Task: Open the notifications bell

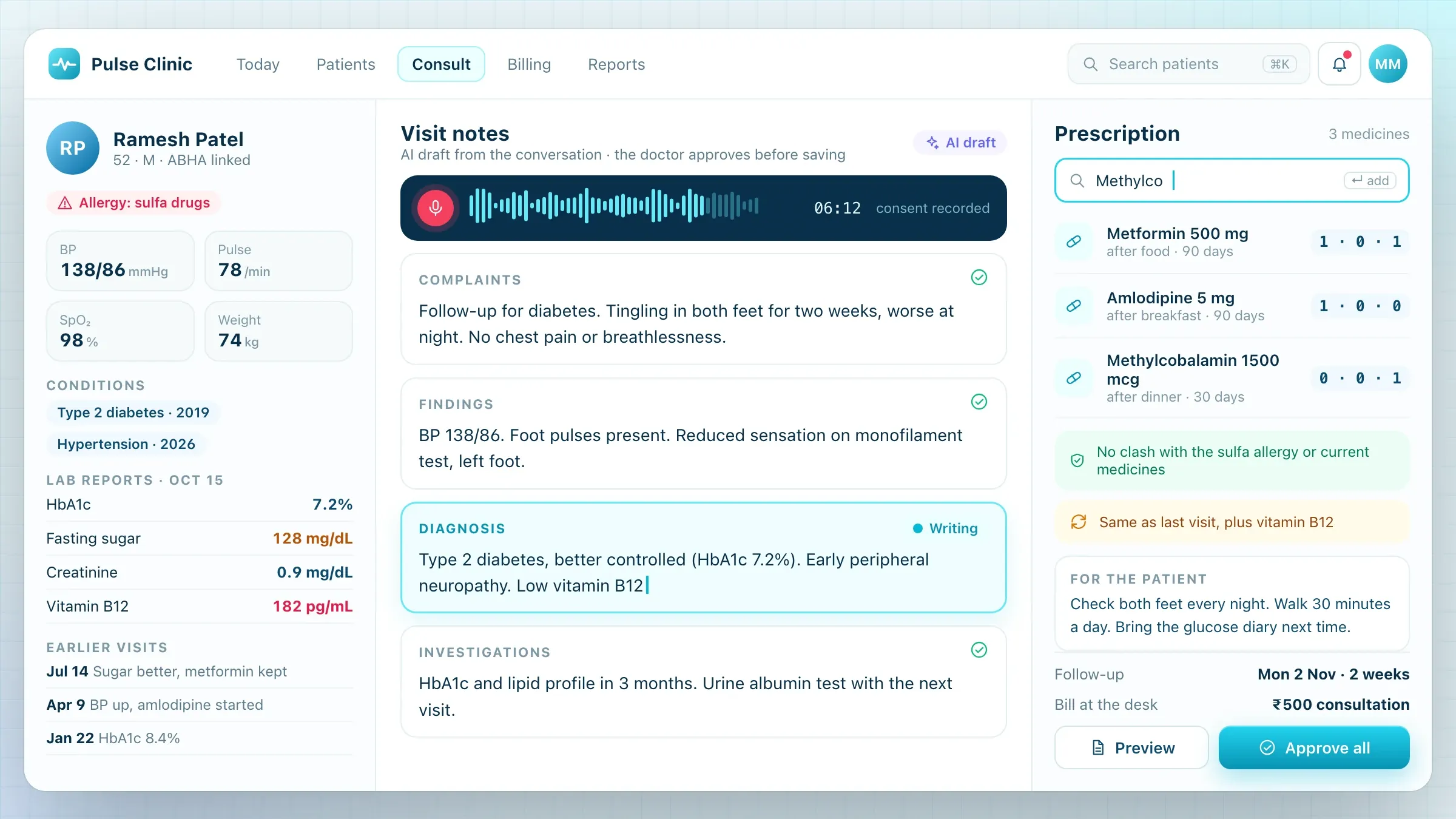Action: click(1340, 64)
